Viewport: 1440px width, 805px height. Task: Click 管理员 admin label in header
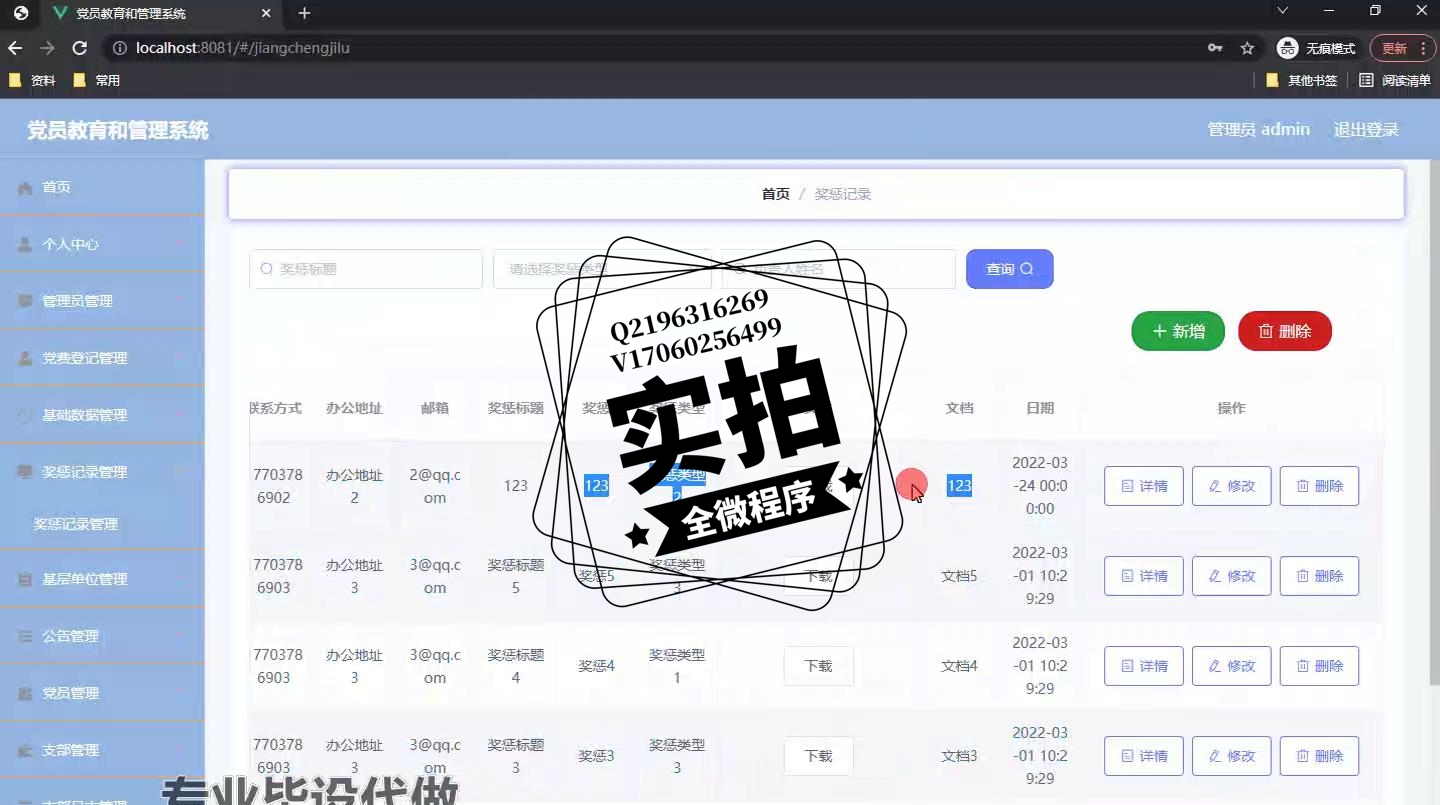pos(1258,130)
